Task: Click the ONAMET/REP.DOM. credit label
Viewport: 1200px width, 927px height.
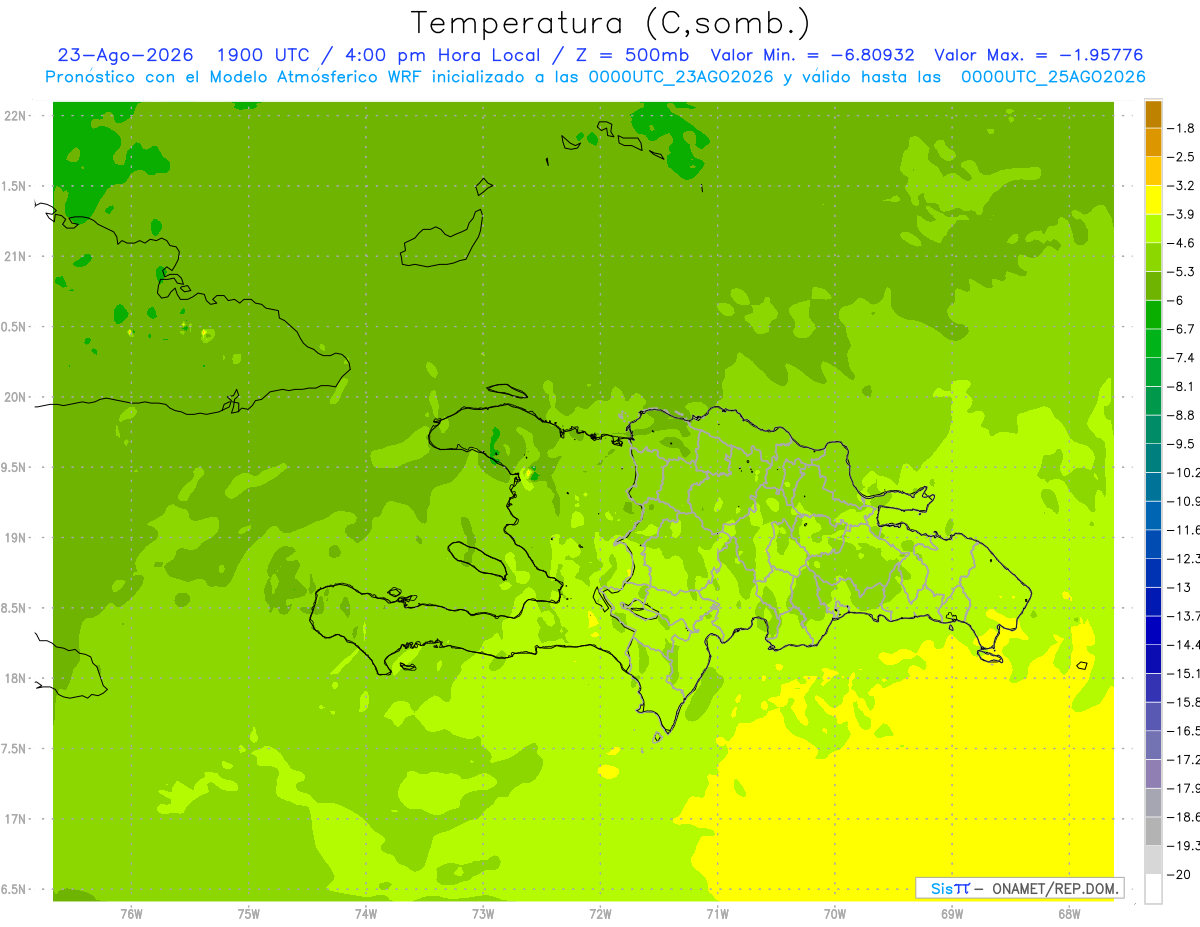Action: [x=1054, y=888]
